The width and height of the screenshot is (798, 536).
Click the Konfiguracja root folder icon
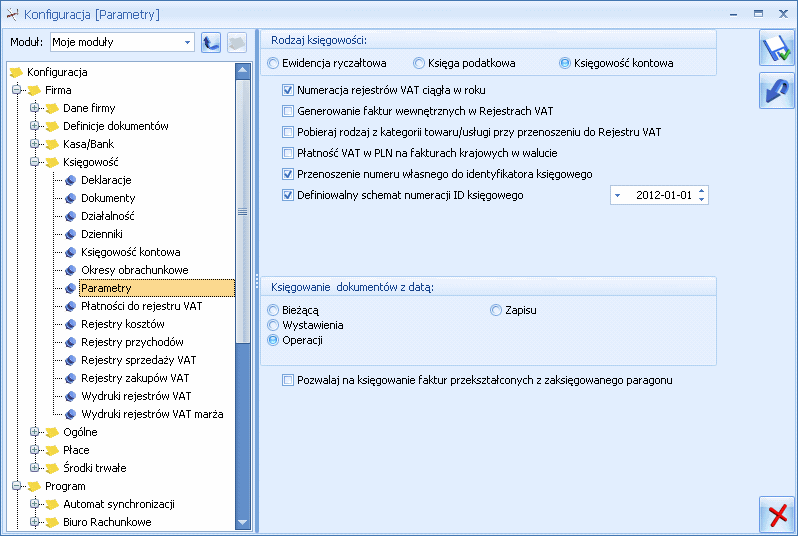pyautogui.click(x=16, y=72)
